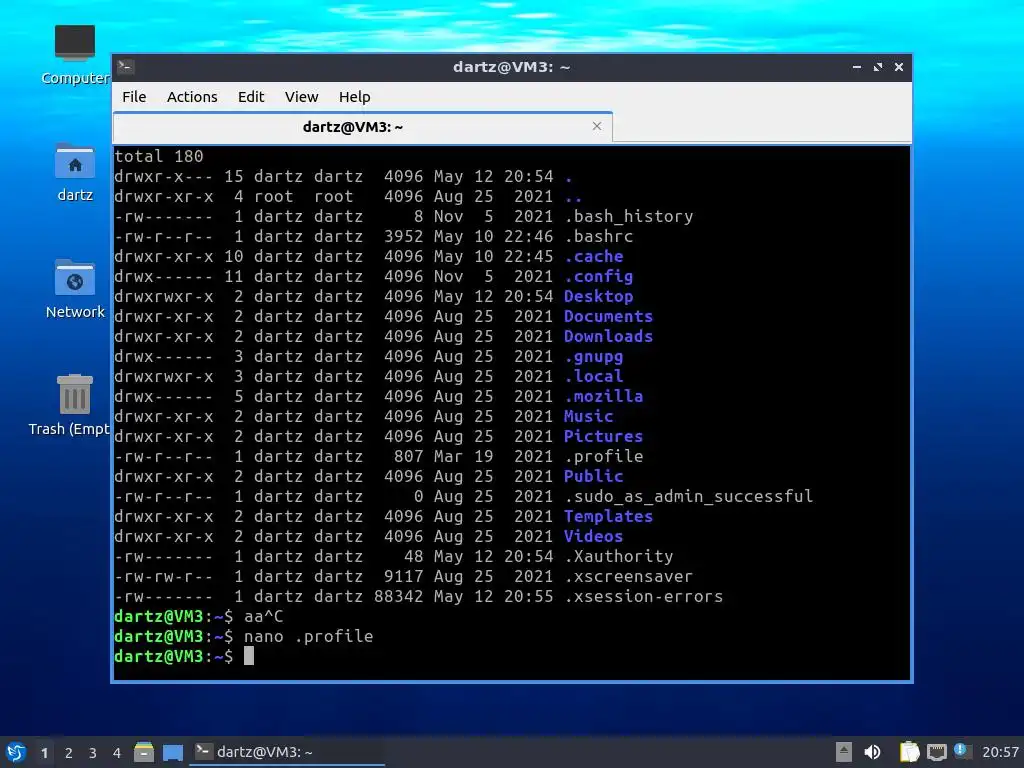Open the update notification tray icon
Screen dimensions: 1024x768
(x=961, y=751)
